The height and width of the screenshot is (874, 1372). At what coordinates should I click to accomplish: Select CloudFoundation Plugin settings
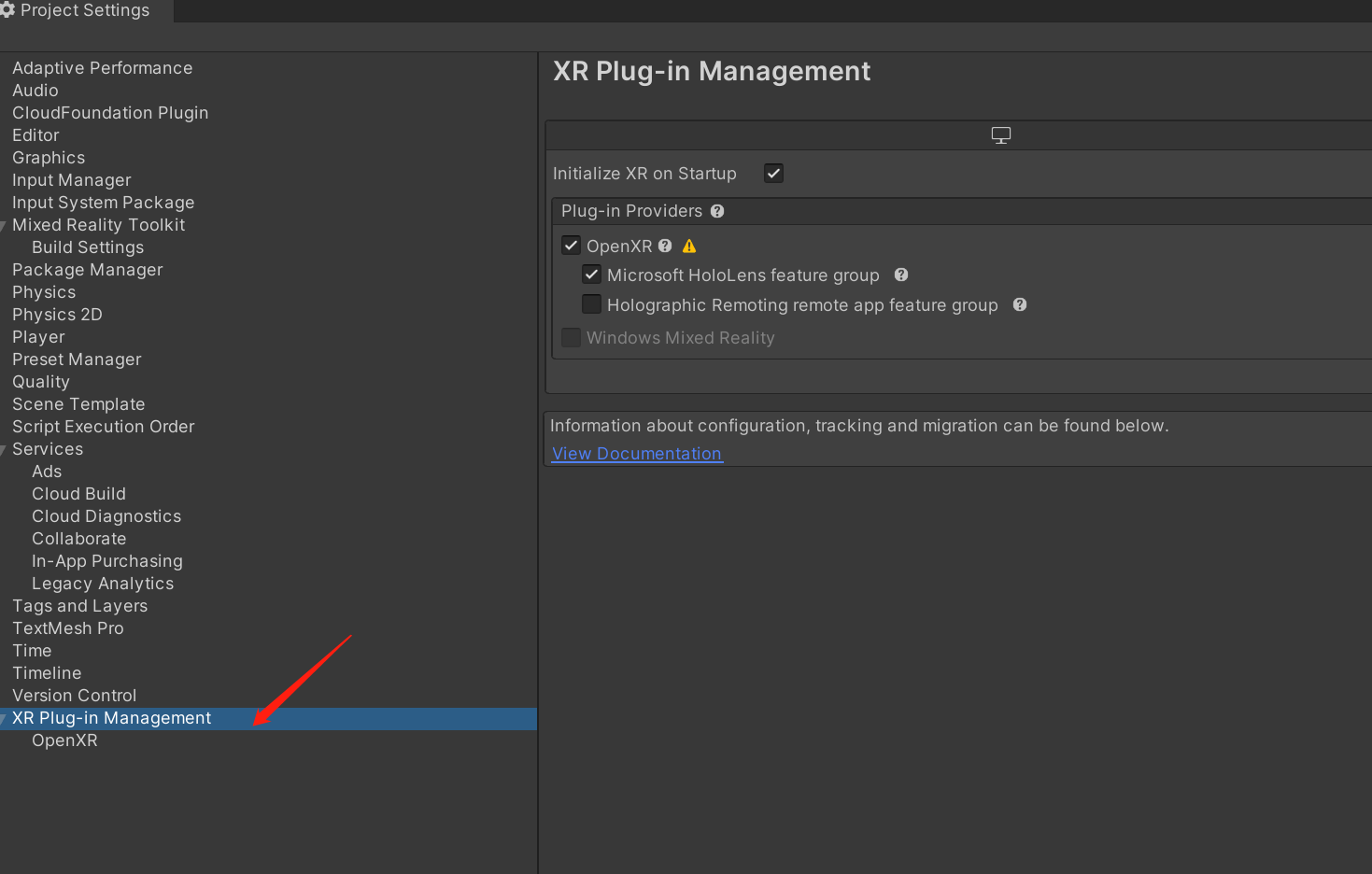point(110,113)
